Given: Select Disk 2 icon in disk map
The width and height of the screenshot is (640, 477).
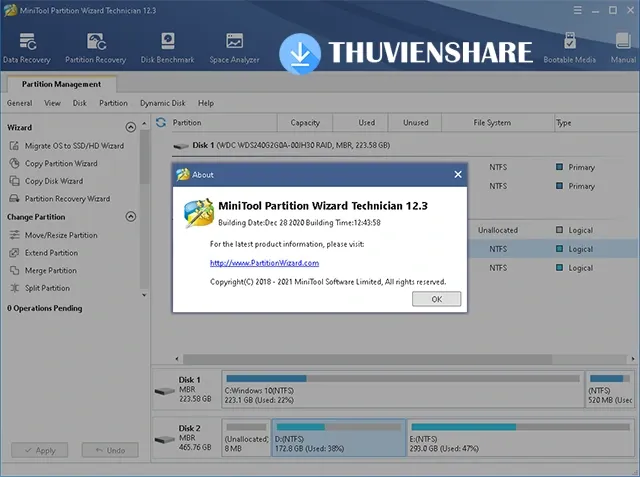Looking at the screenshot, I should coord(164,439).
